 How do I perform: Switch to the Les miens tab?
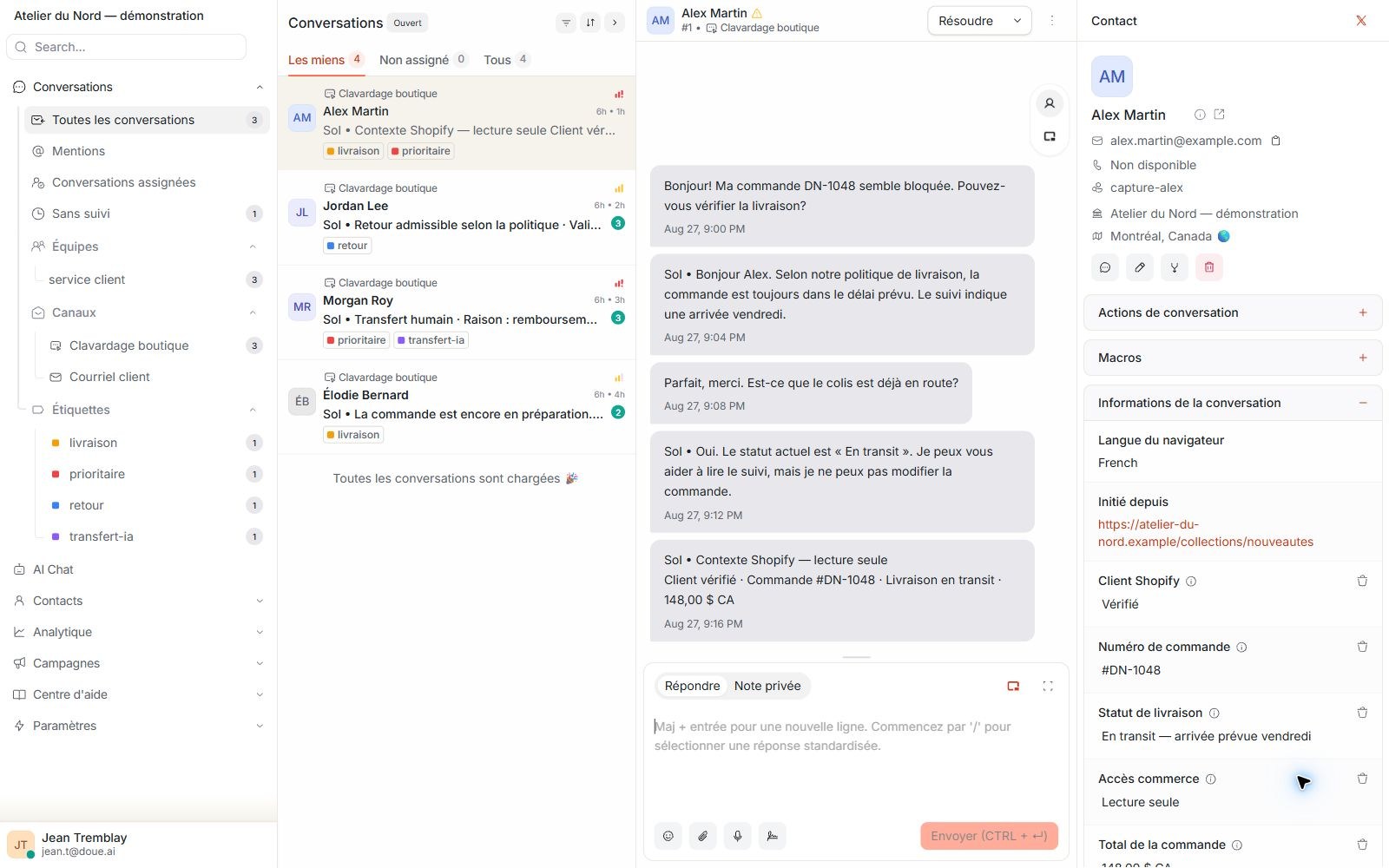tap(326, 60)
